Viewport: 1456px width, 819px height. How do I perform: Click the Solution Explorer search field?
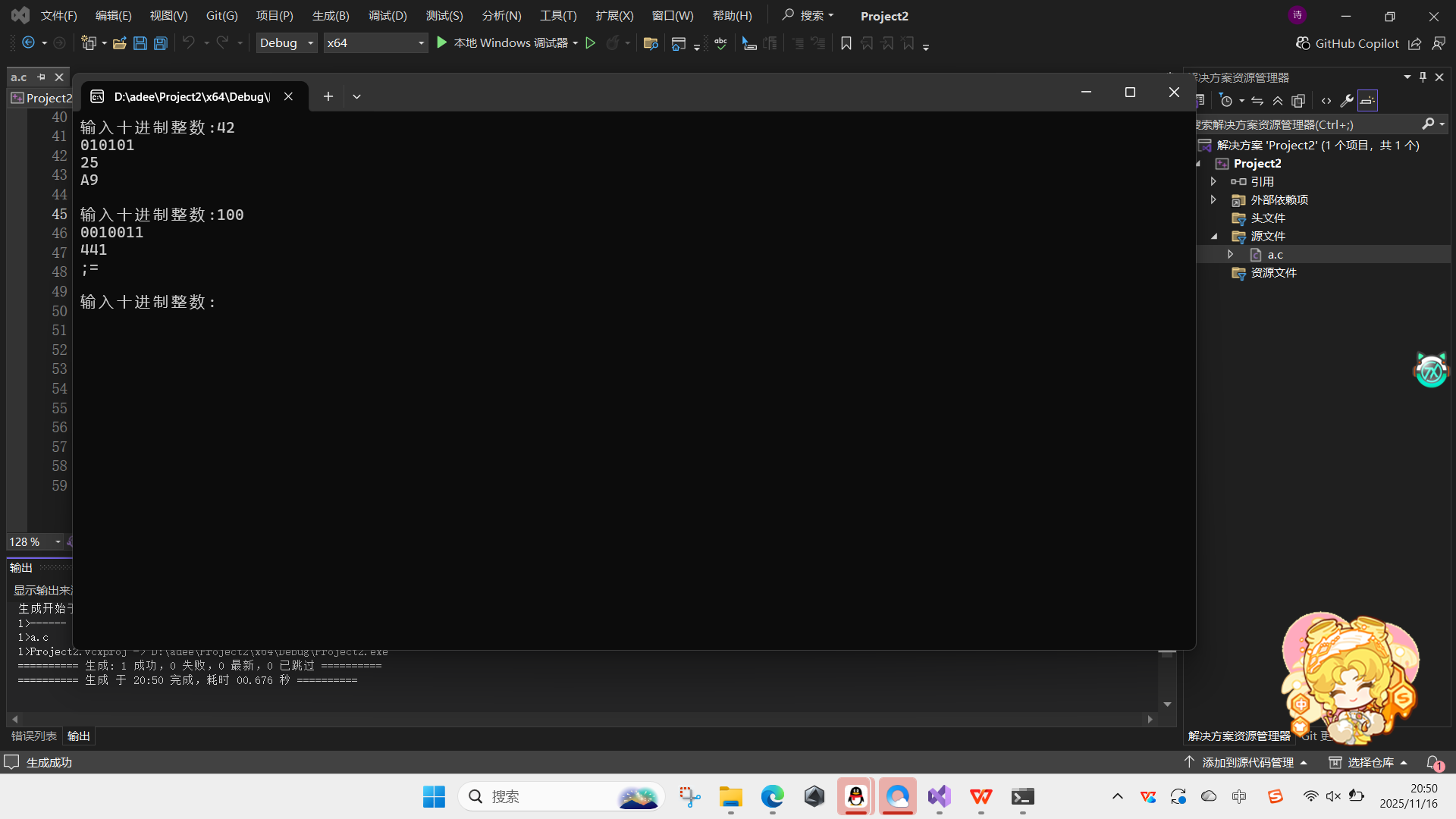click(1304, 124)
